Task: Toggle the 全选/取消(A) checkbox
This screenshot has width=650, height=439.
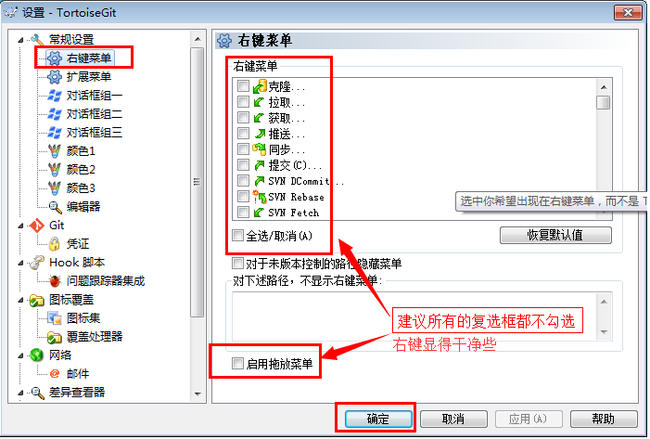Action: pos(238,235)
